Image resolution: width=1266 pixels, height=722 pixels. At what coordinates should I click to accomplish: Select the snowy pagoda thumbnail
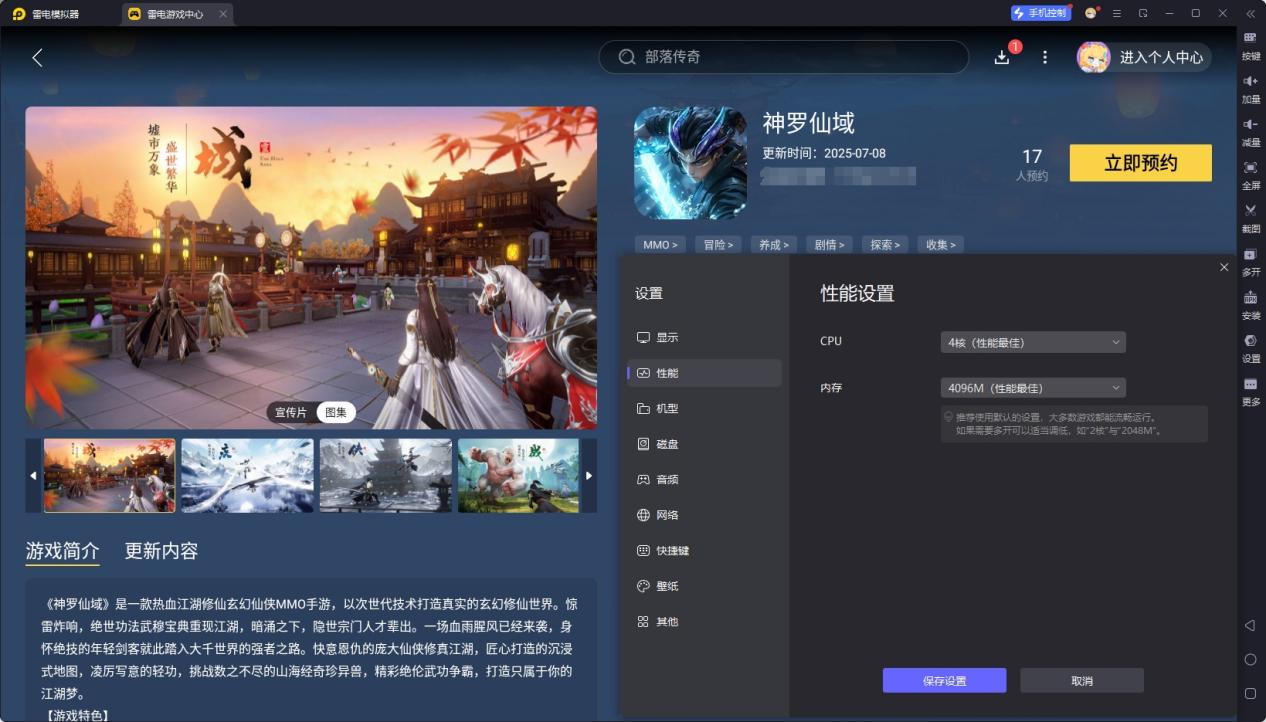pos(386,476)
